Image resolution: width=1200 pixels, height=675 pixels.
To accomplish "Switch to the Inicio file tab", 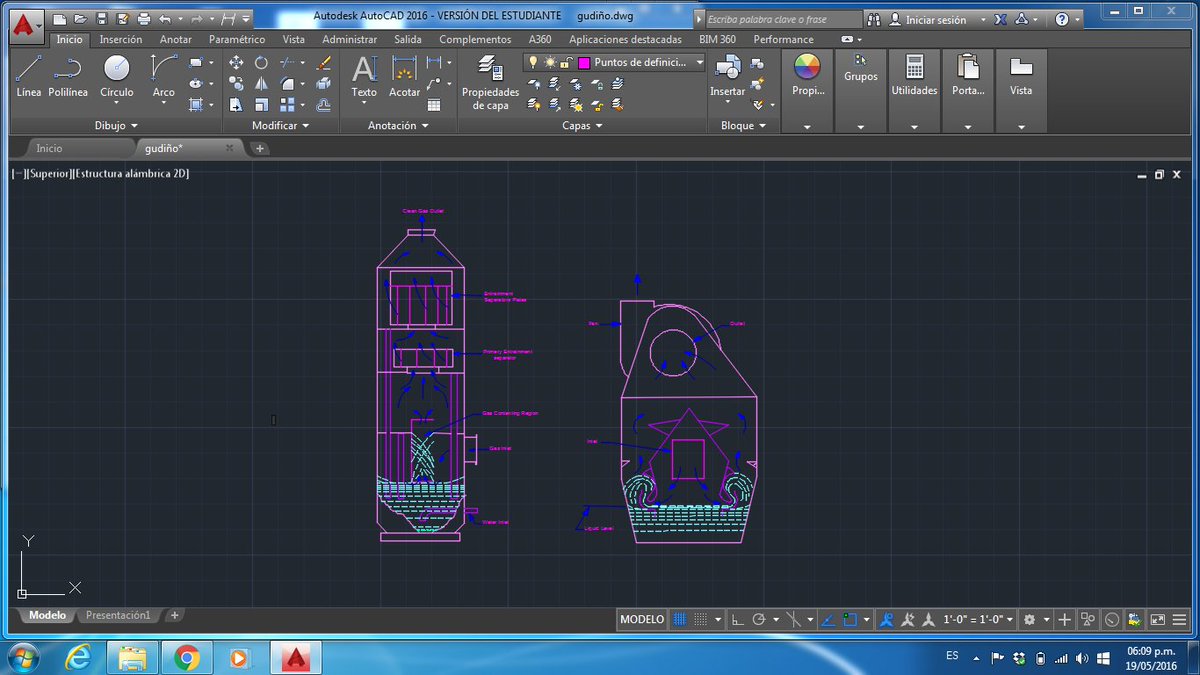I will click(49, 148).
